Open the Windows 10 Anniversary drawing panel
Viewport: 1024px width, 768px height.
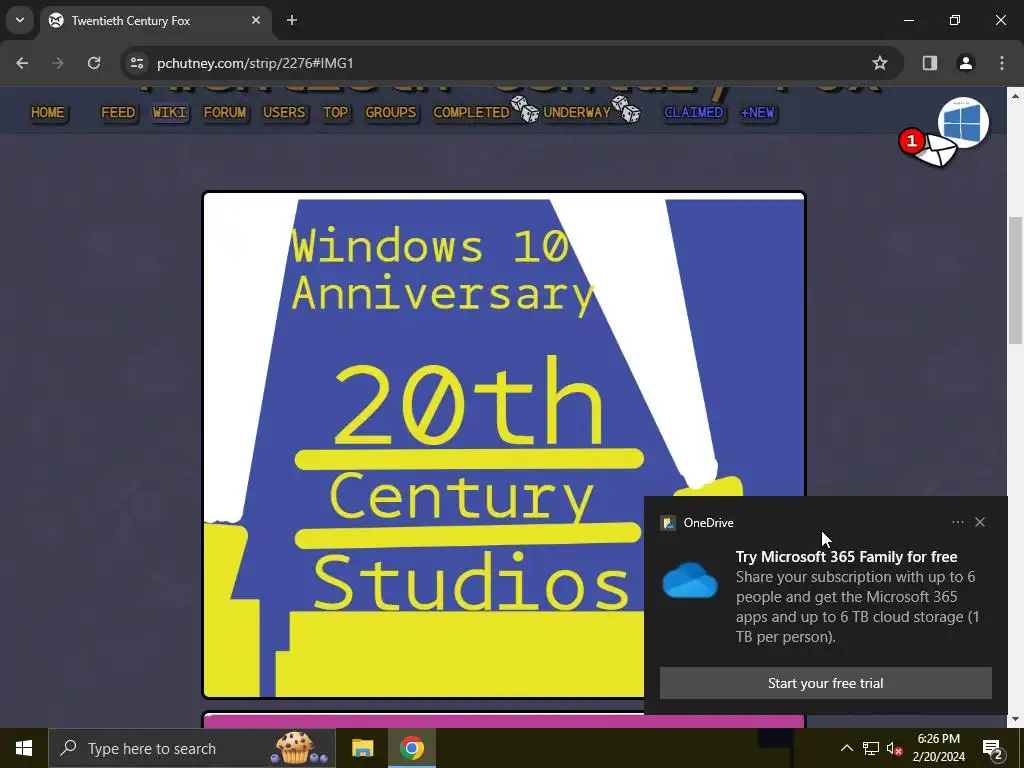[504, 445]
